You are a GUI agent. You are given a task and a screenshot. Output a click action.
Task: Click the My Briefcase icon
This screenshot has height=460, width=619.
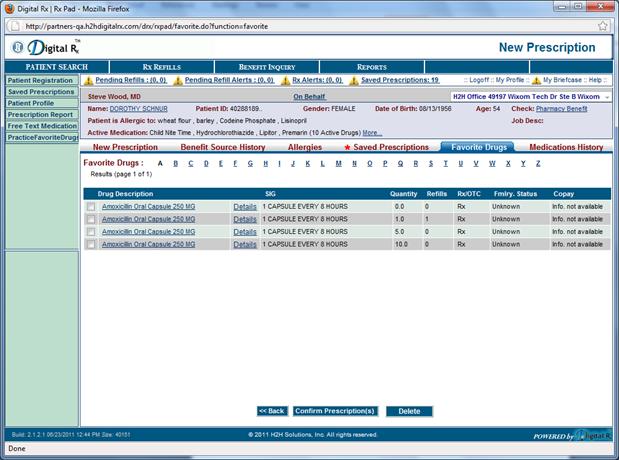(536, 80)
